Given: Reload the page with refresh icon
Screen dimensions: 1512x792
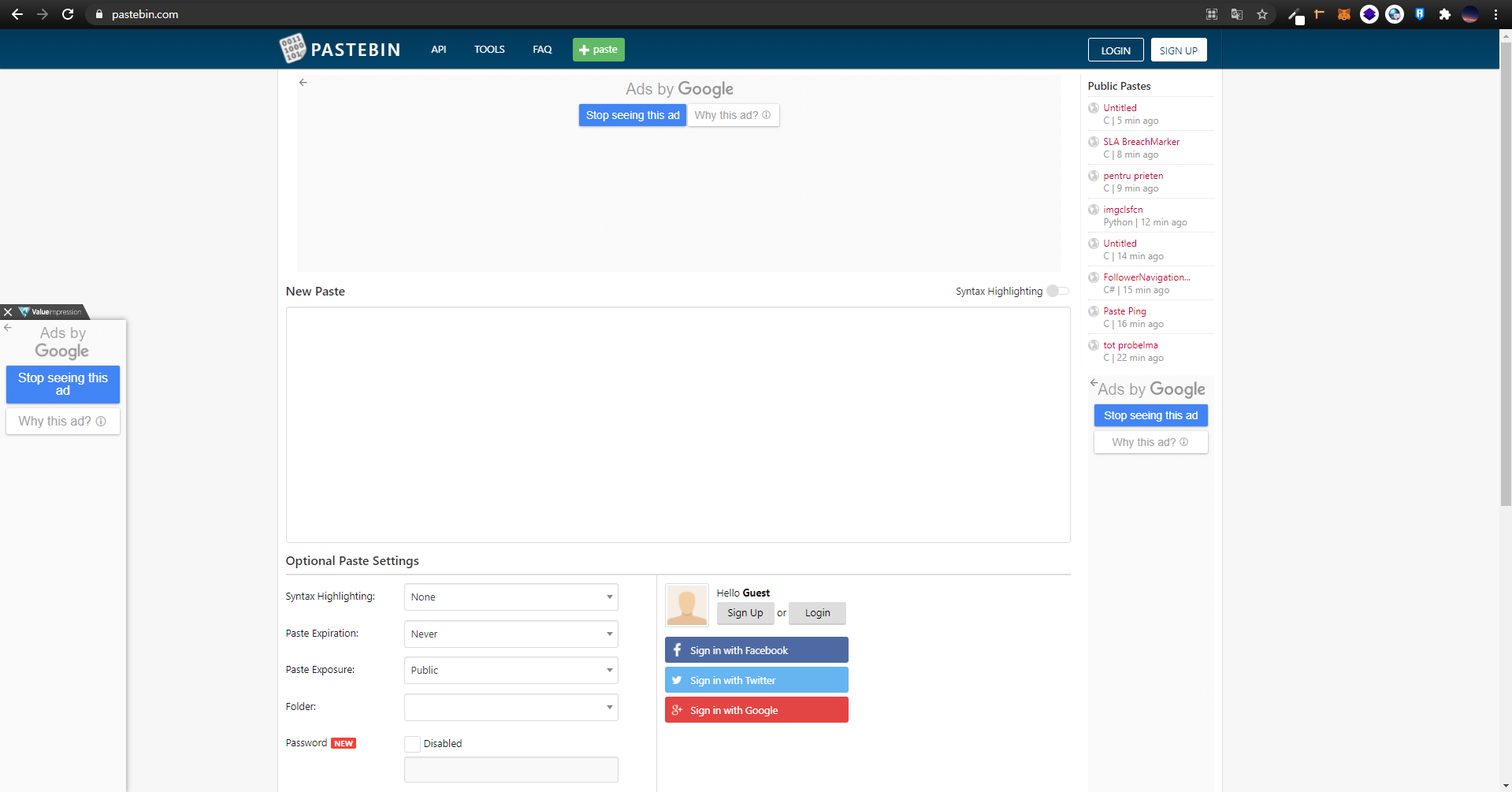Looking at the screenshot, I should point(68,14).
